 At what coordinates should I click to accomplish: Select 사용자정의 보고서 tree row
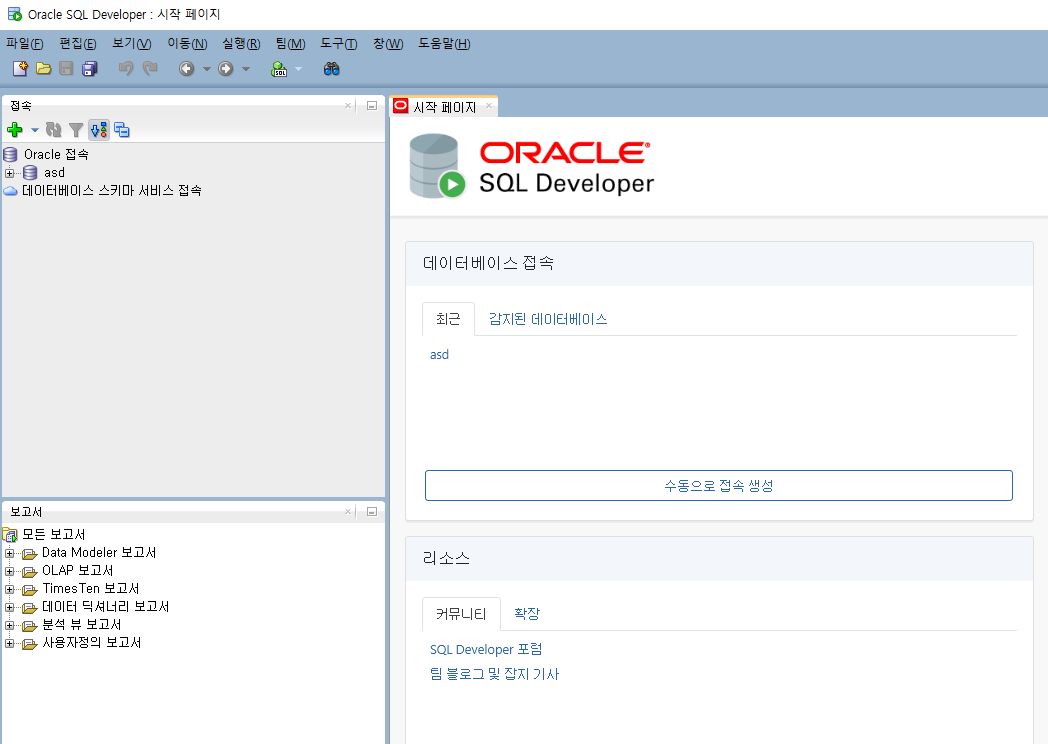click(92, 643)
